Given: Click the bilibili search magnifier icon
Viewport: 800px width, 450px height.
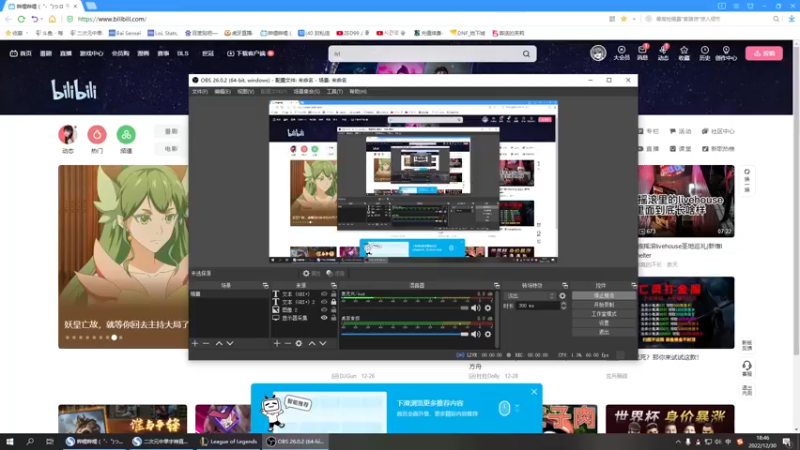Looking at the screenshot, I should click(x=526, y=54).
